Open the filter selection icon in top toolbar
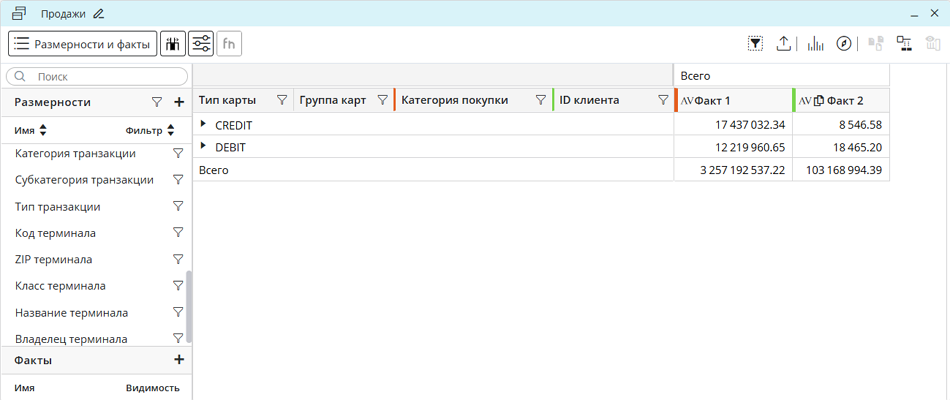 pos(755,44)
